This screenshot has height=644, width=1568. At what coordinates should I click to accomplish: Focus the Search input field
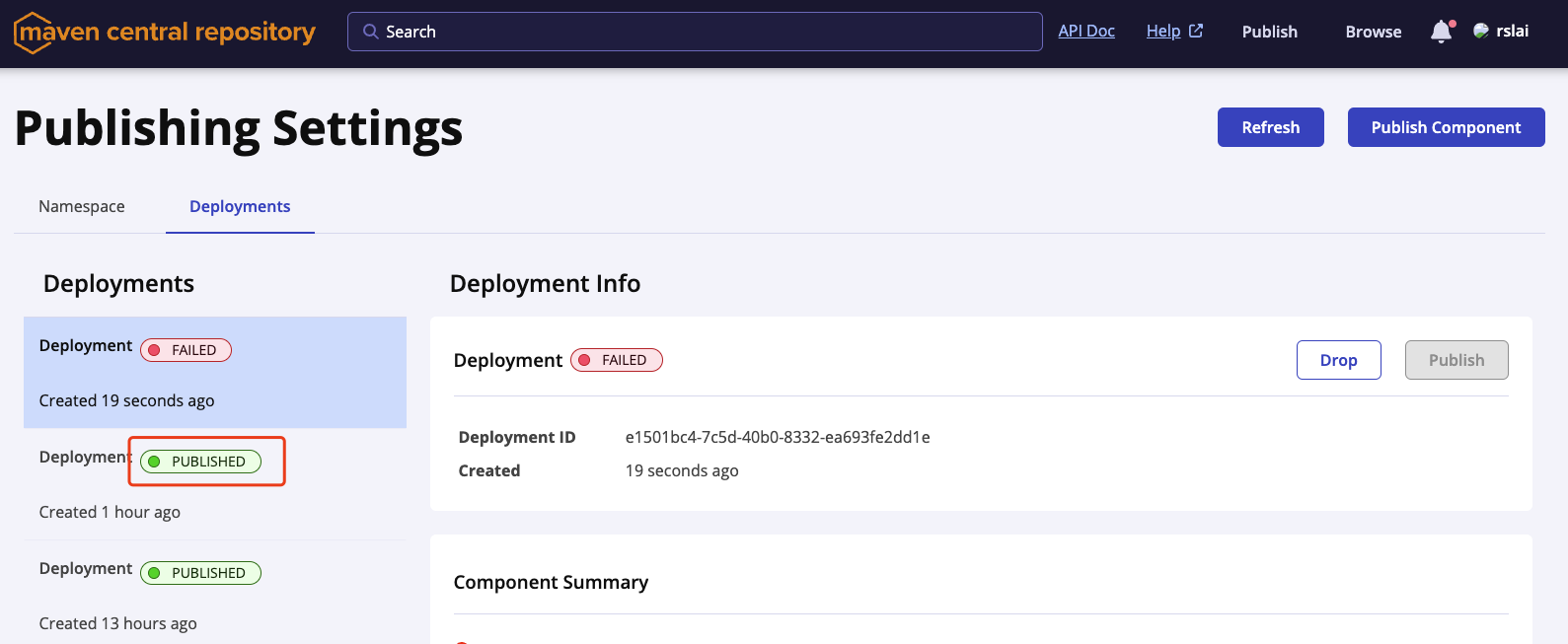click(x=695, y=32)
